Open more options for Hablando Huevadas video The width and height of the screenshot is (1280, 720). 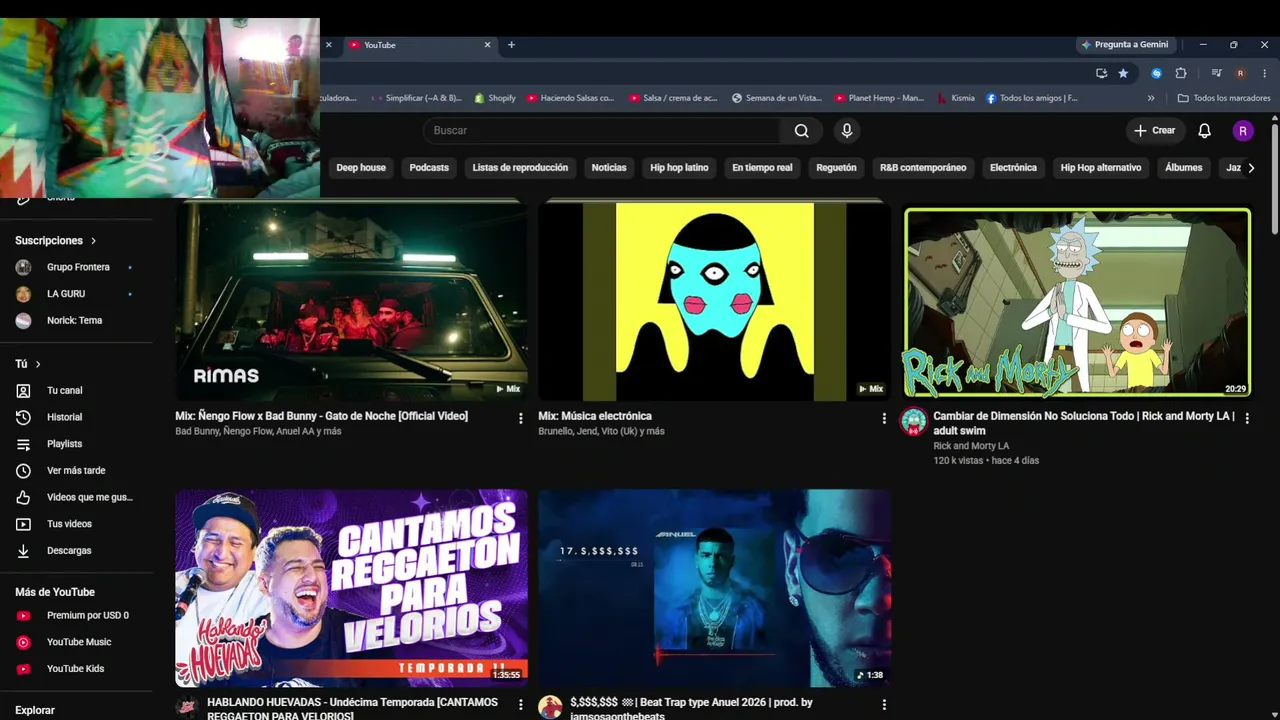click(x=520, y=705)
